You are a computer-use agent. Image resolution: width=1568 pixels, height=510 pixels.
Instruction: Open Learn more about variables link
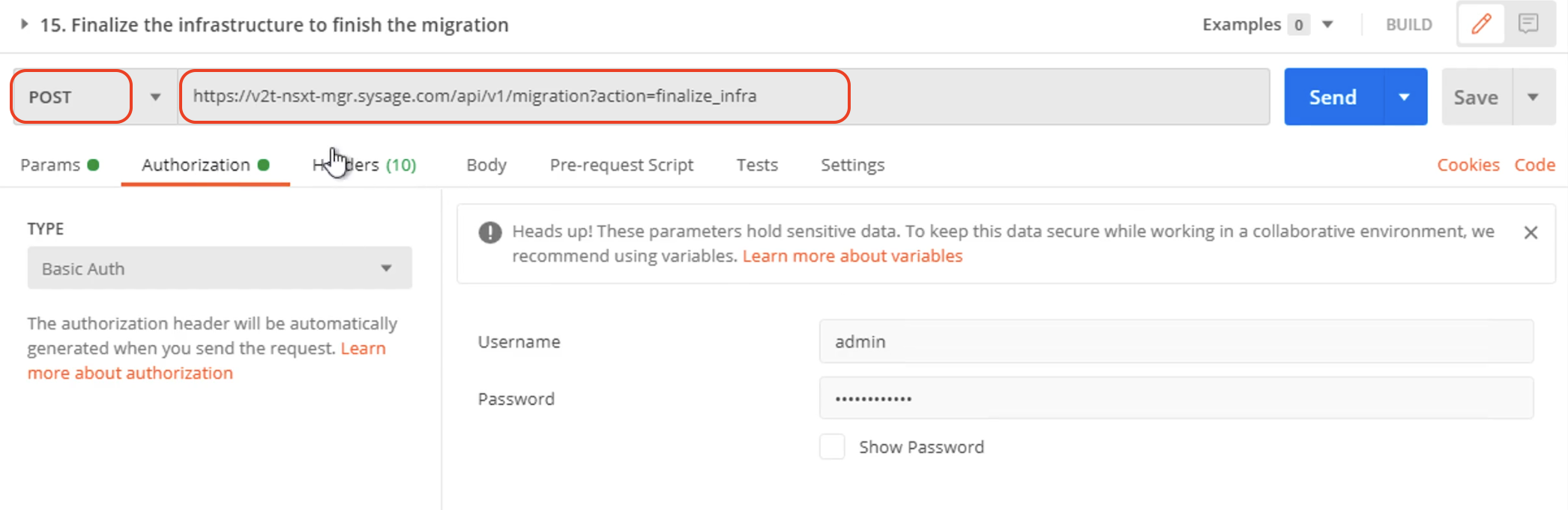pos(852,256)
